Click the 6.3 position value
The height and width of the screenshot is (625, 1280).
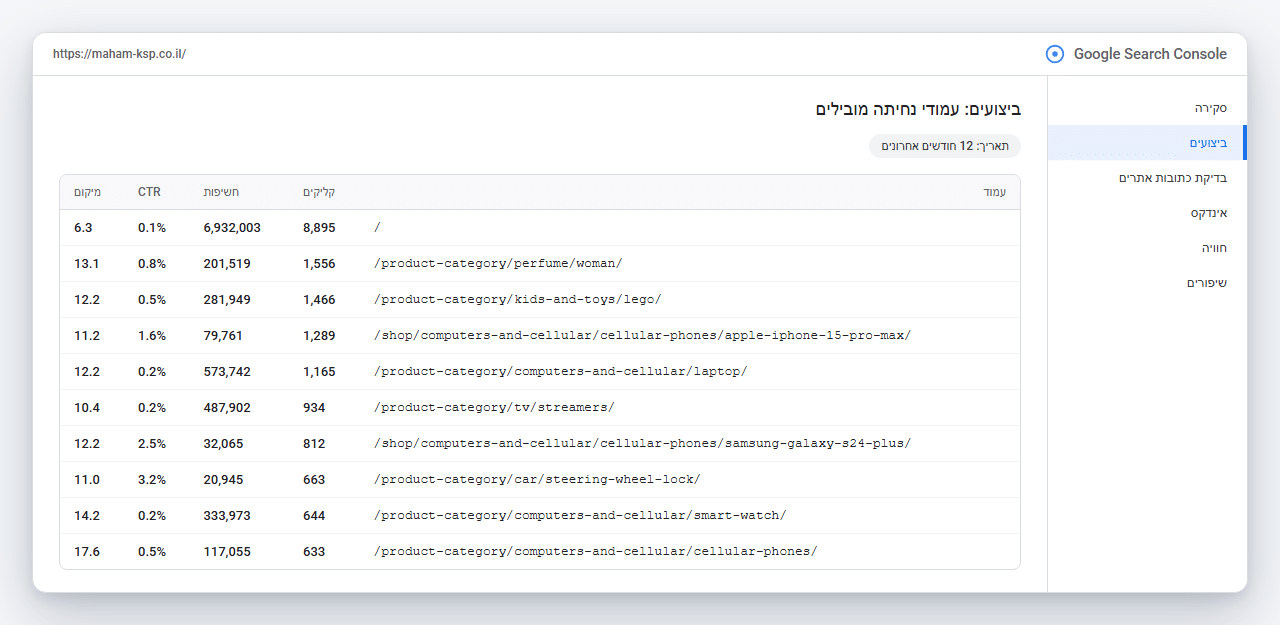[x=83, y=228]
